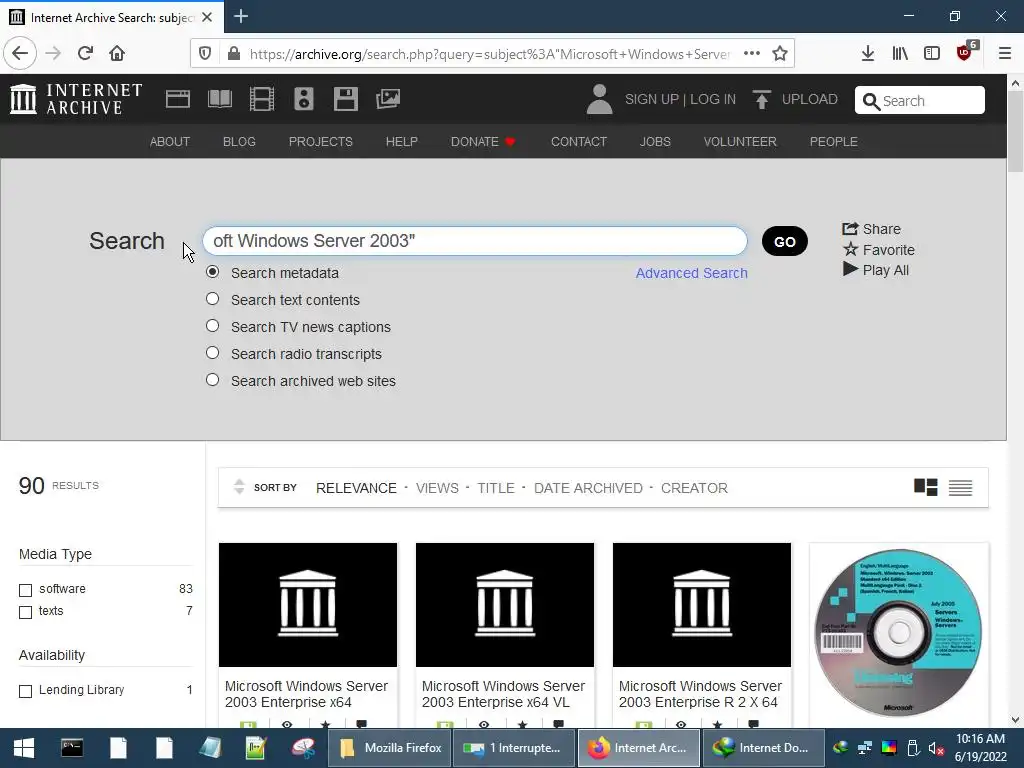Open the Windows Server 2003 CD thumbnail
Screen dimensions: 1024x768
pos(899,633)
